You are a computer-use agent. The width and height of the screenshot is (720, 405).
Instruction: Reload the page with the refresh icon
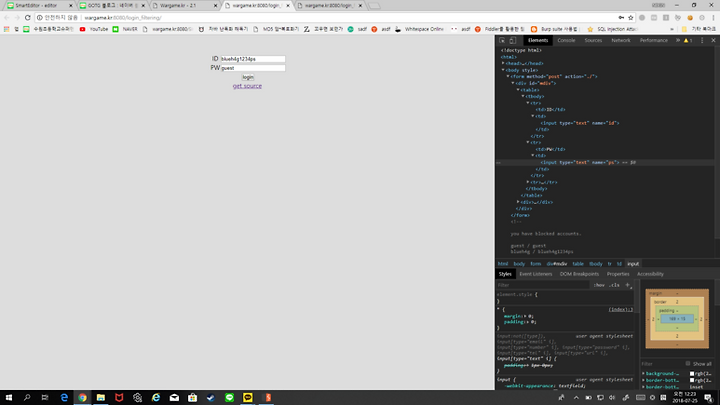(28, 17)
